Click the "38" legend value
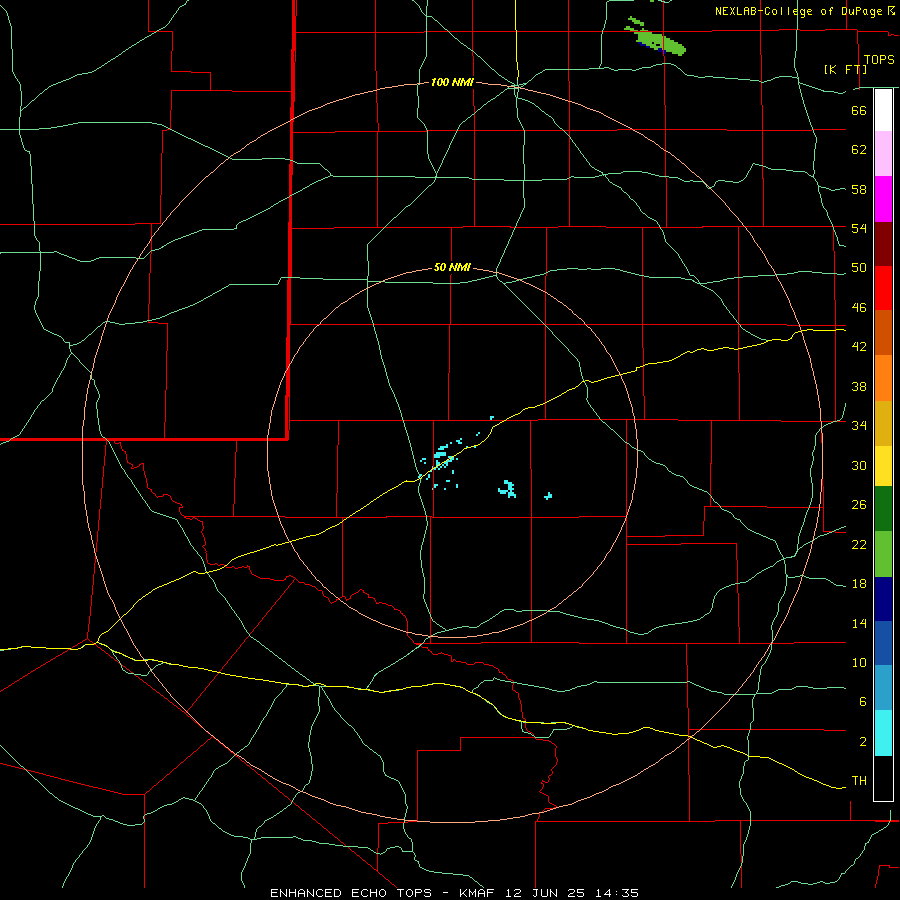Screen dimensions: 900x900 (859, 386)
